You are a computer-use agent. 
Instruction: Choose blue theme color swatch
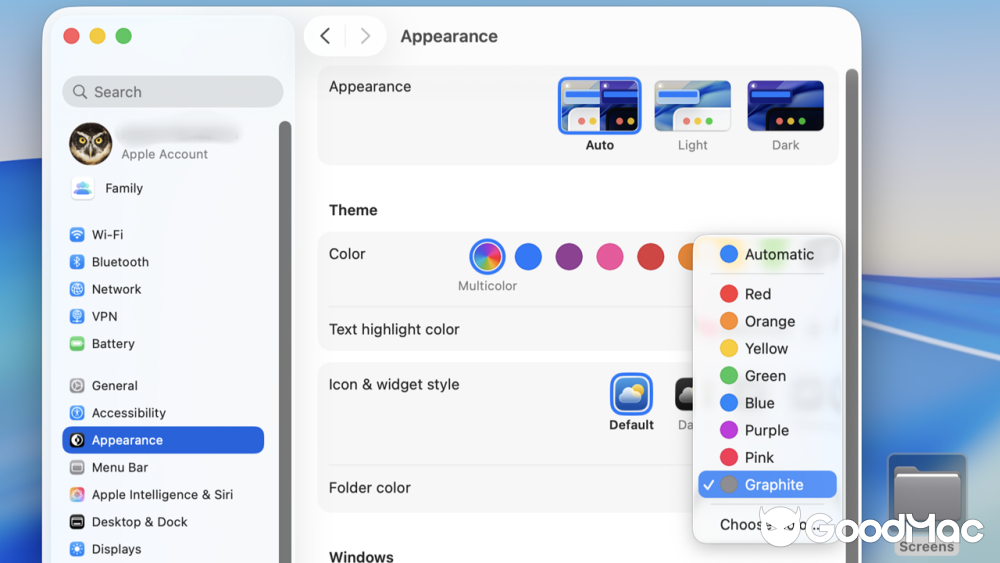click(528, 256)
